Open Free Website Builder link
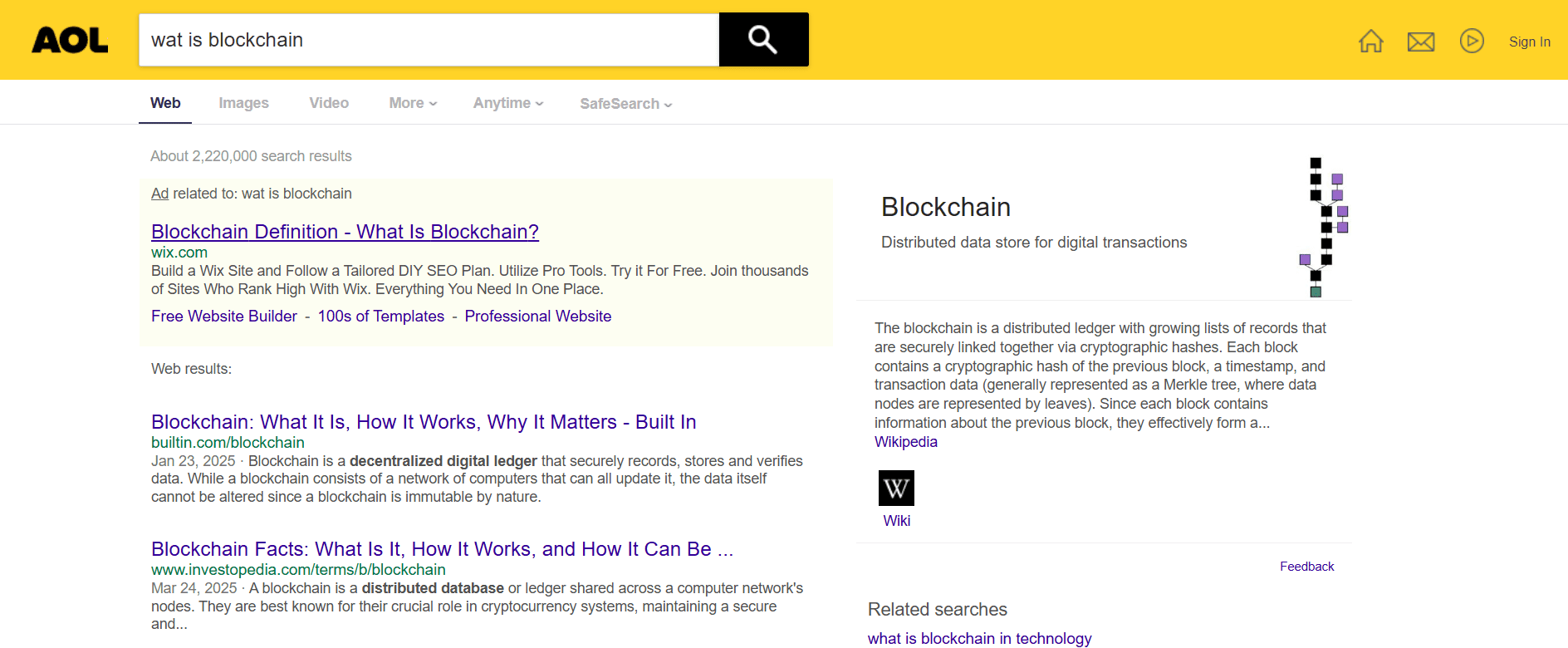Image resolution: width=1568 pixels, height=648 pixels. click(224, 317)
